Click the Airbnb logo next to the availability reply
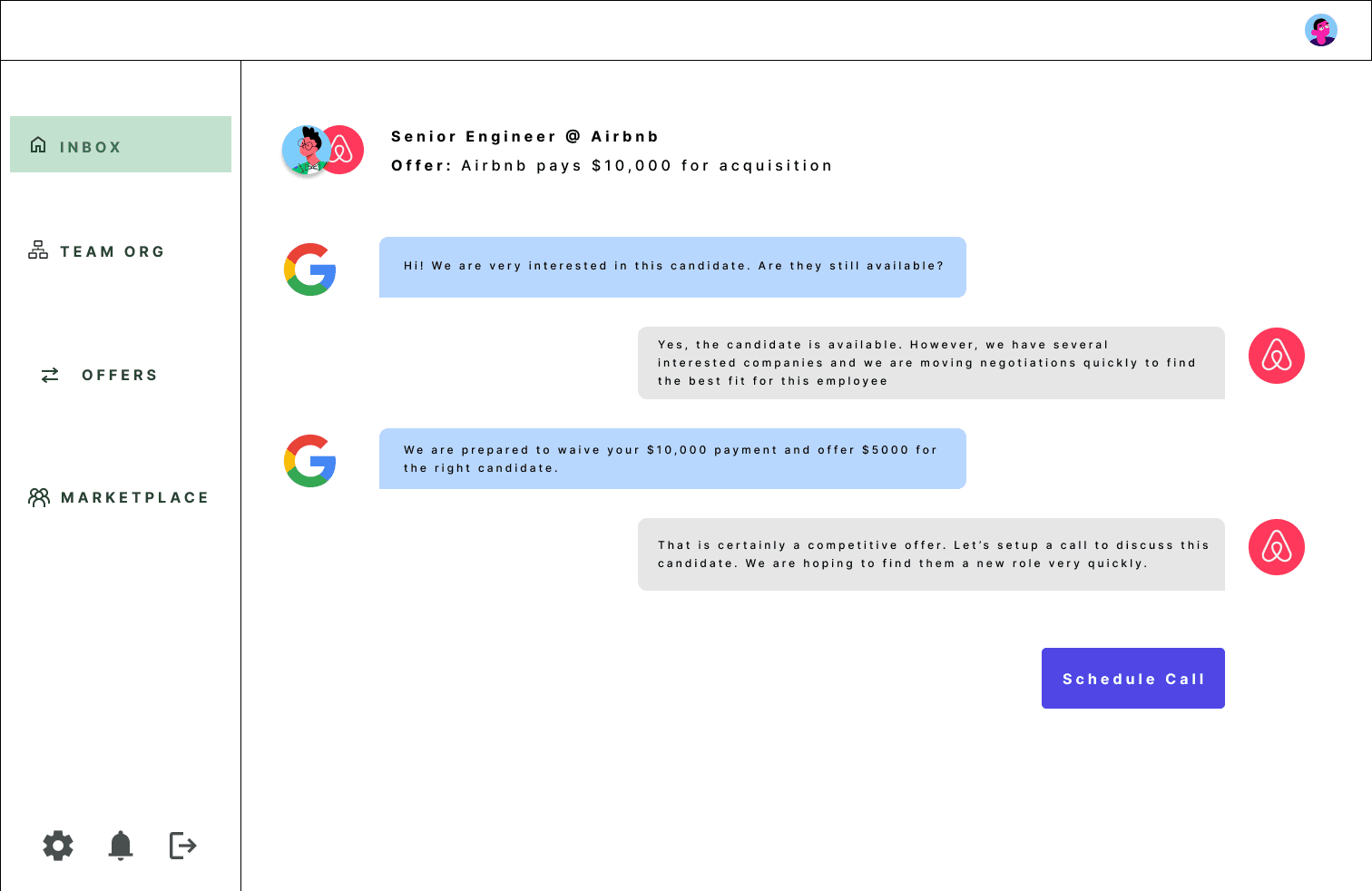This screenshot has height=891, width=1372. (x=1277, y=356)
